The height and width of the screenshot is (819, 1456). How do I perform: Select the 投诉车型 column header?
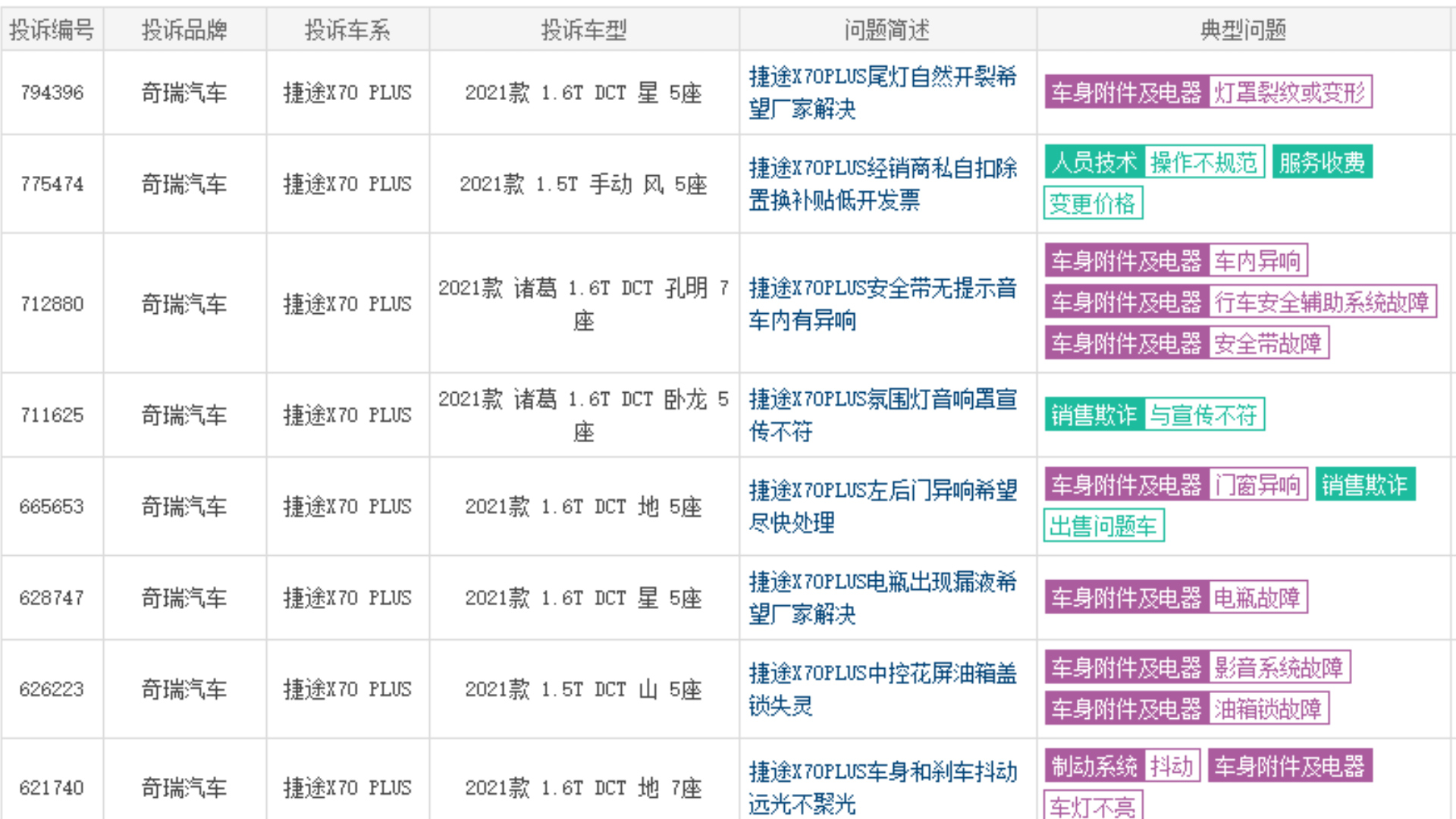pos(584,30)
